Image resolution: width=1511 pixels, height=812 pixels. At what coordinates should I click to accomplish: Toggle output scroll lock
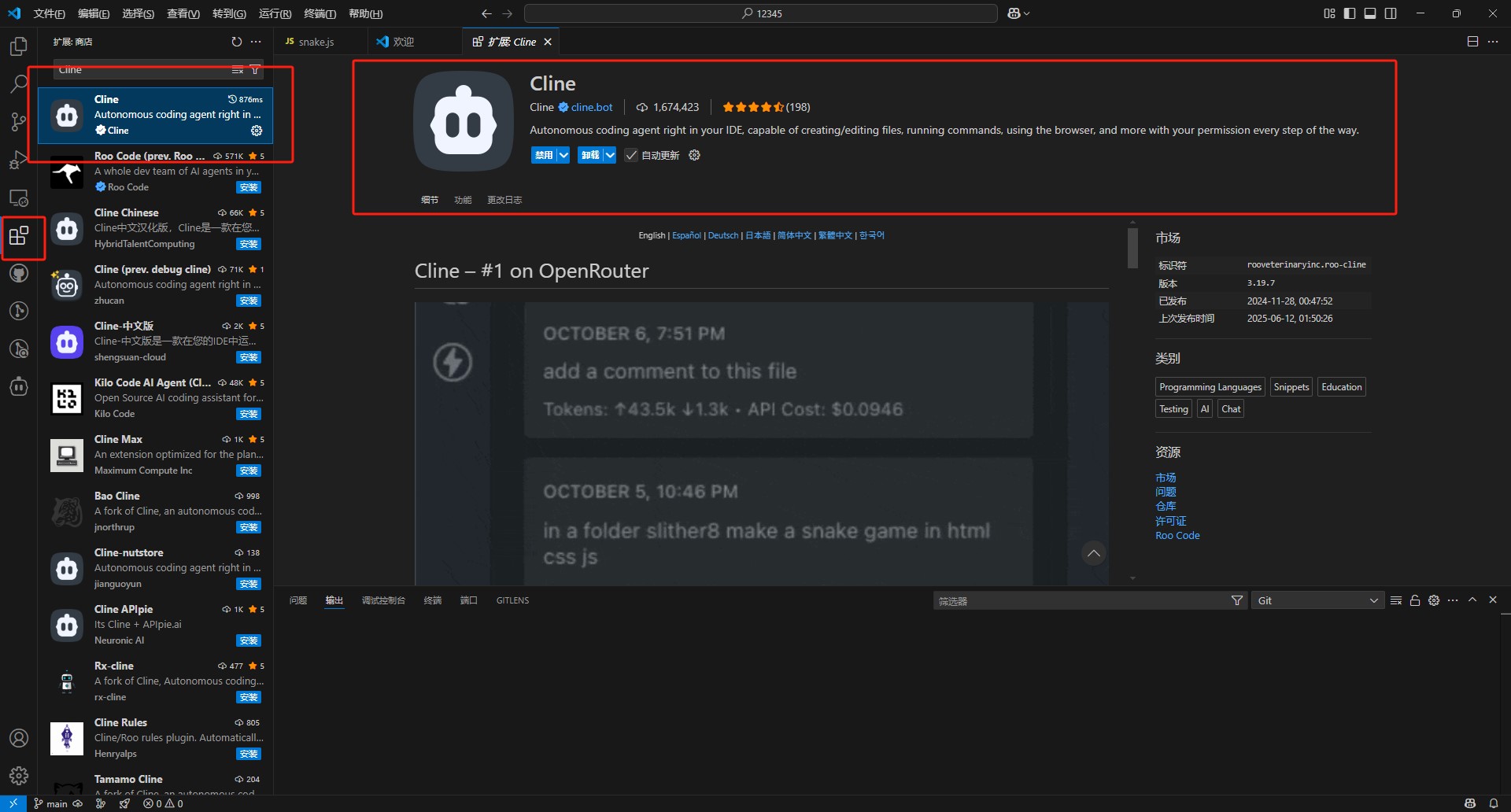coord(1415,600)
